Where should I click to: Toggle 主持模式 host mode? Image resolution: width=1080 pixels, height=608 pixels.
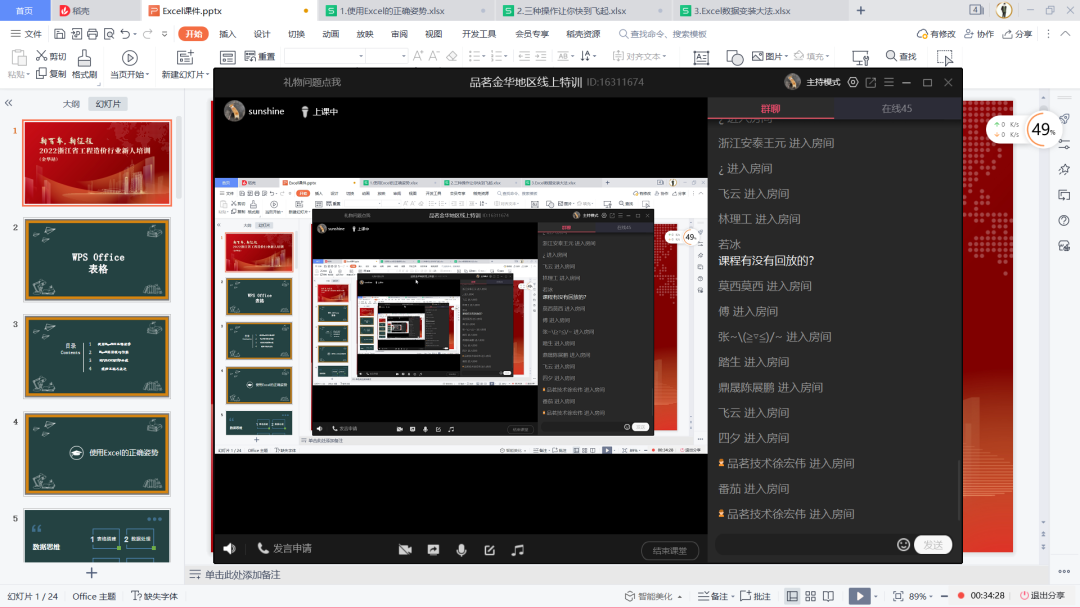click(823, 82)
